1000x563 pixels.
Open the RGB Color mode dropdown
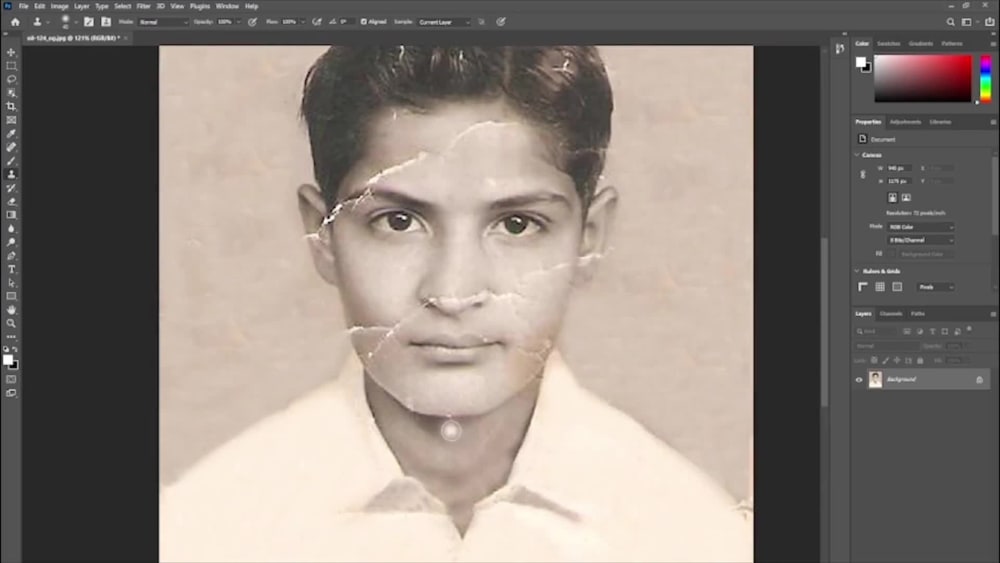pyautogui.click(x=920, y=227)
